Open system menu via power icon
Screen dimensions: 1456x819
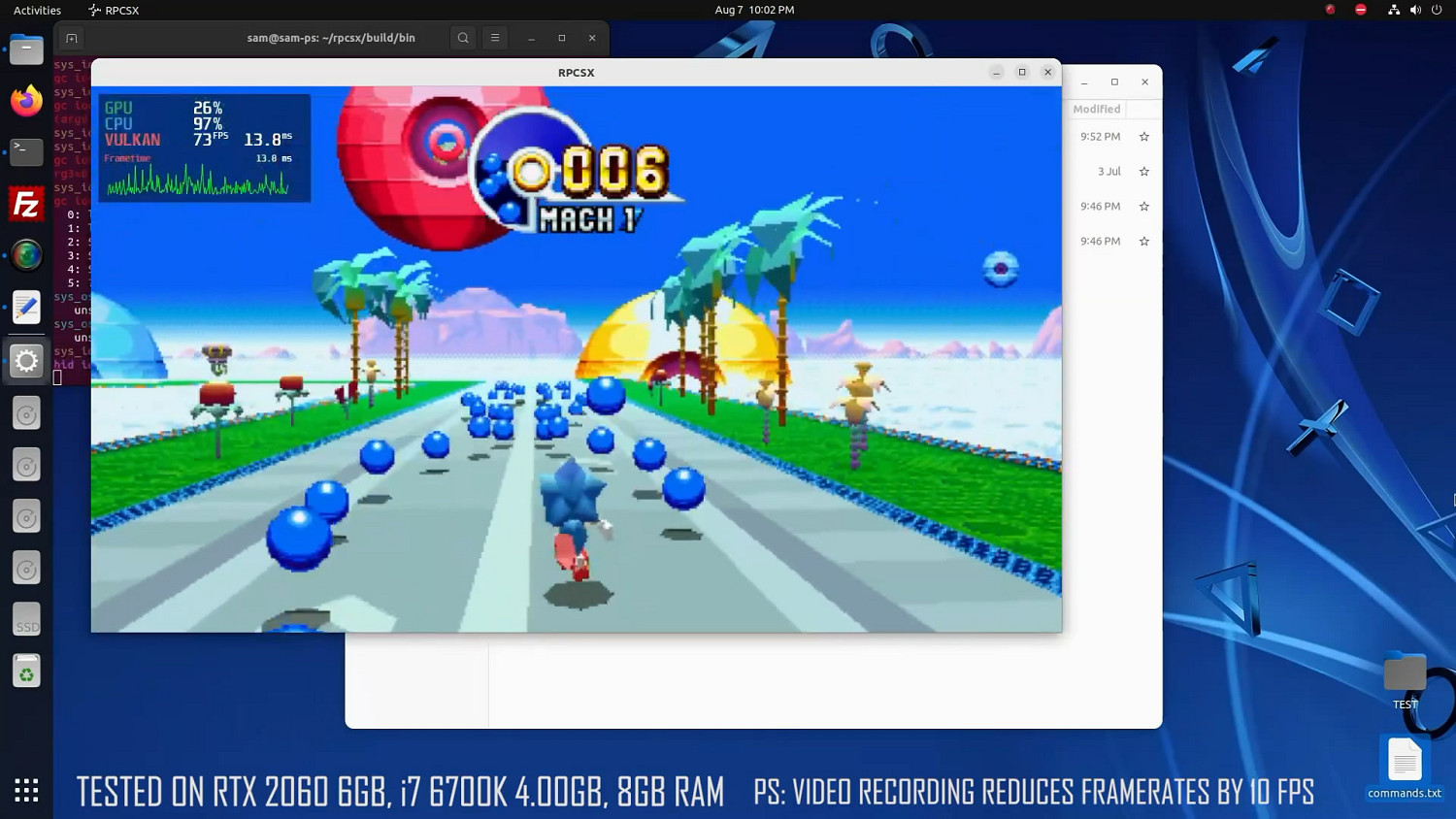tap(1437, 10)
